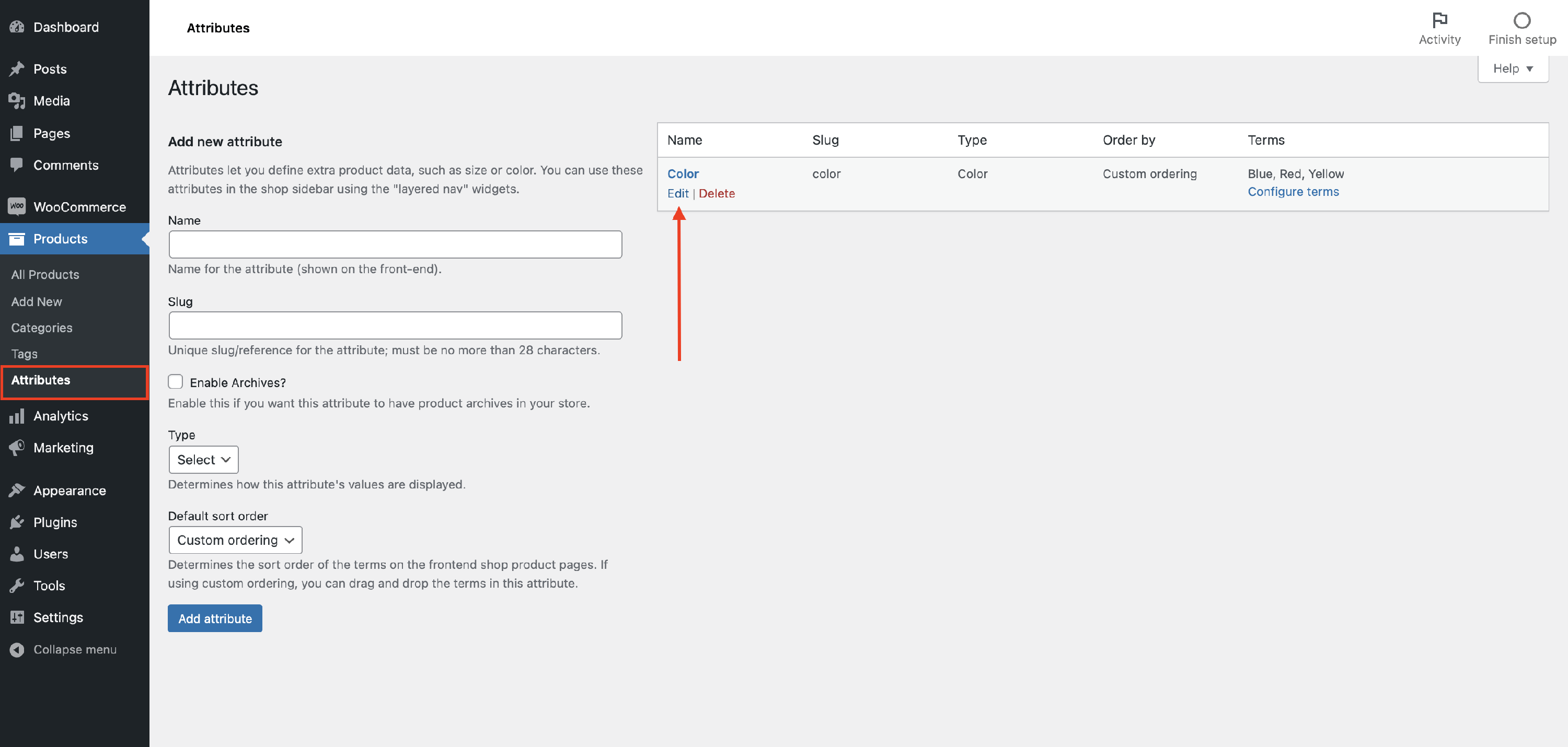The height and width of the screenshot is (747, 1568).
Task: Click the Finish setup circle icon
Action: click(1521, 21)
